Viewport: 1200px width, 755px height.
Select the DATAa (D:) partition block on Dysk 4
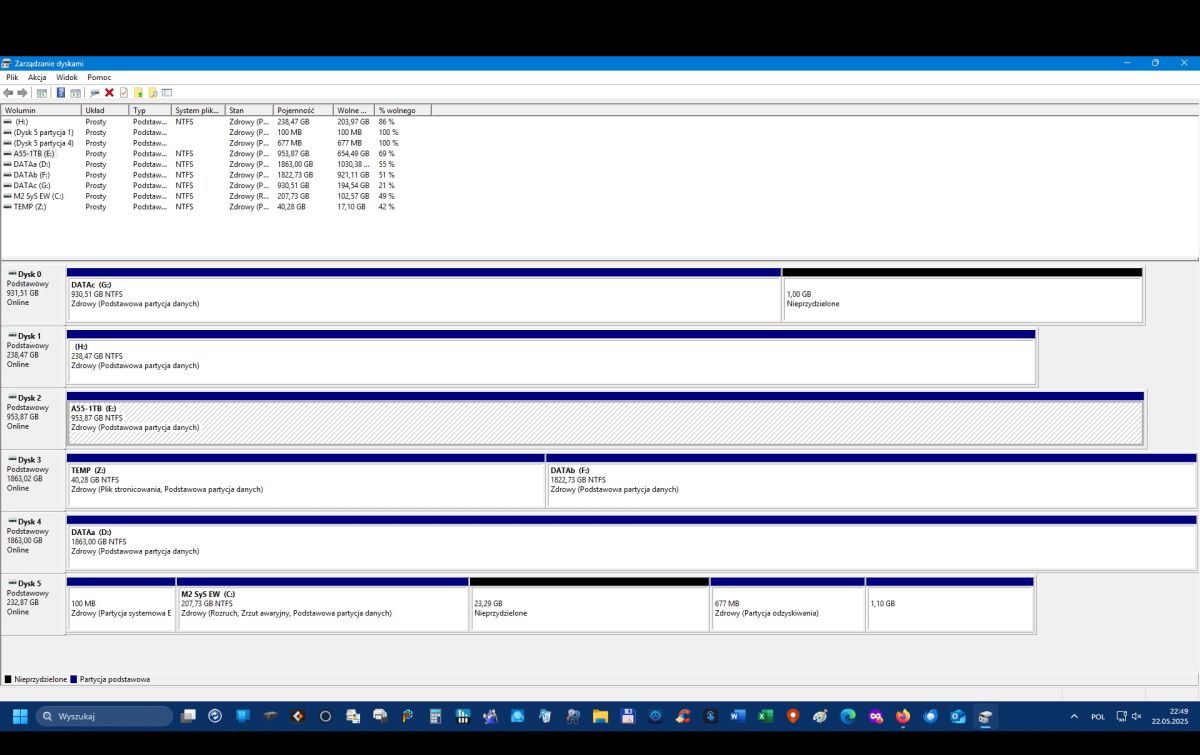click(x=631, y=543)
